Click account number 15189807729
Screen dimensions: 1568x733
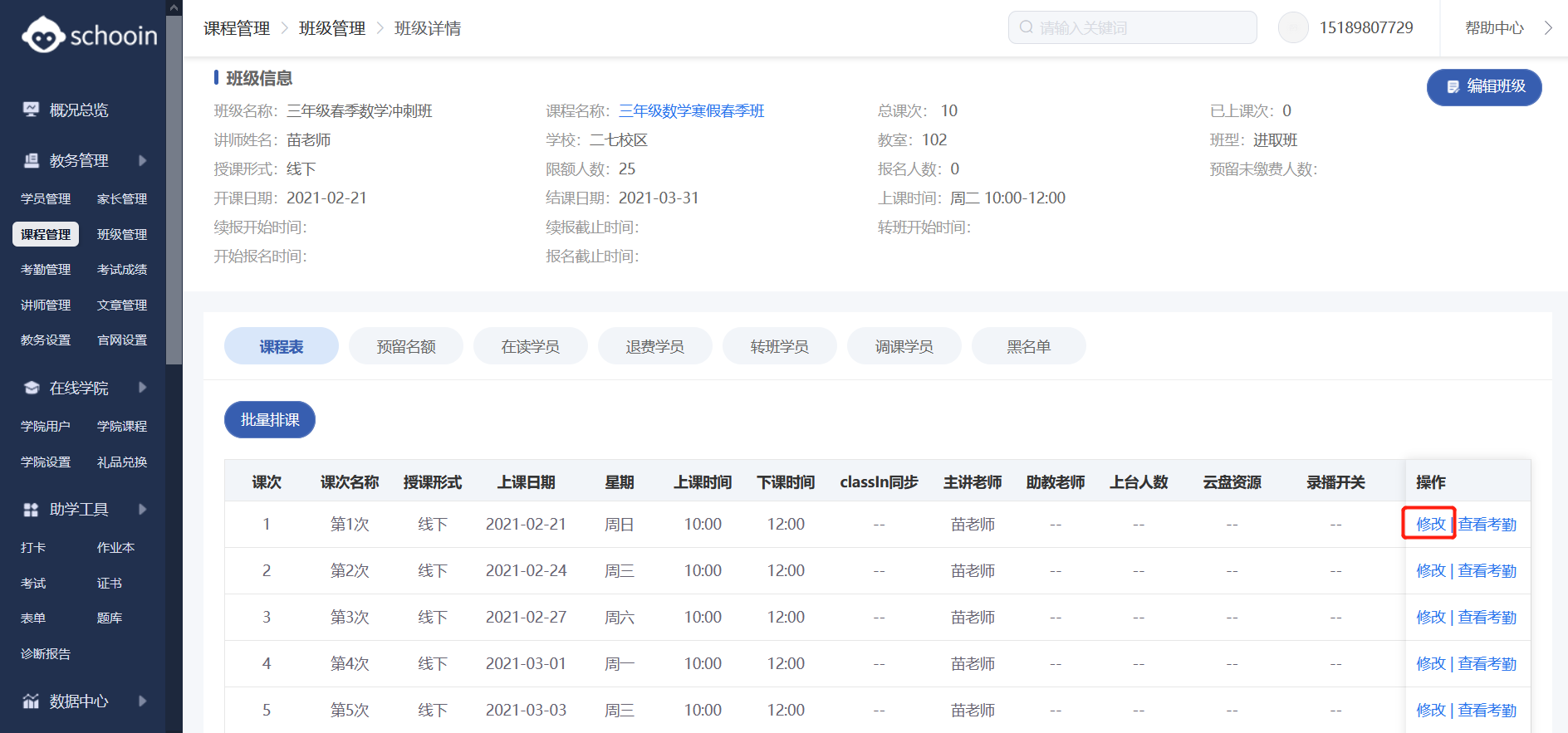pyautogui.click(x=1366, y=27)
